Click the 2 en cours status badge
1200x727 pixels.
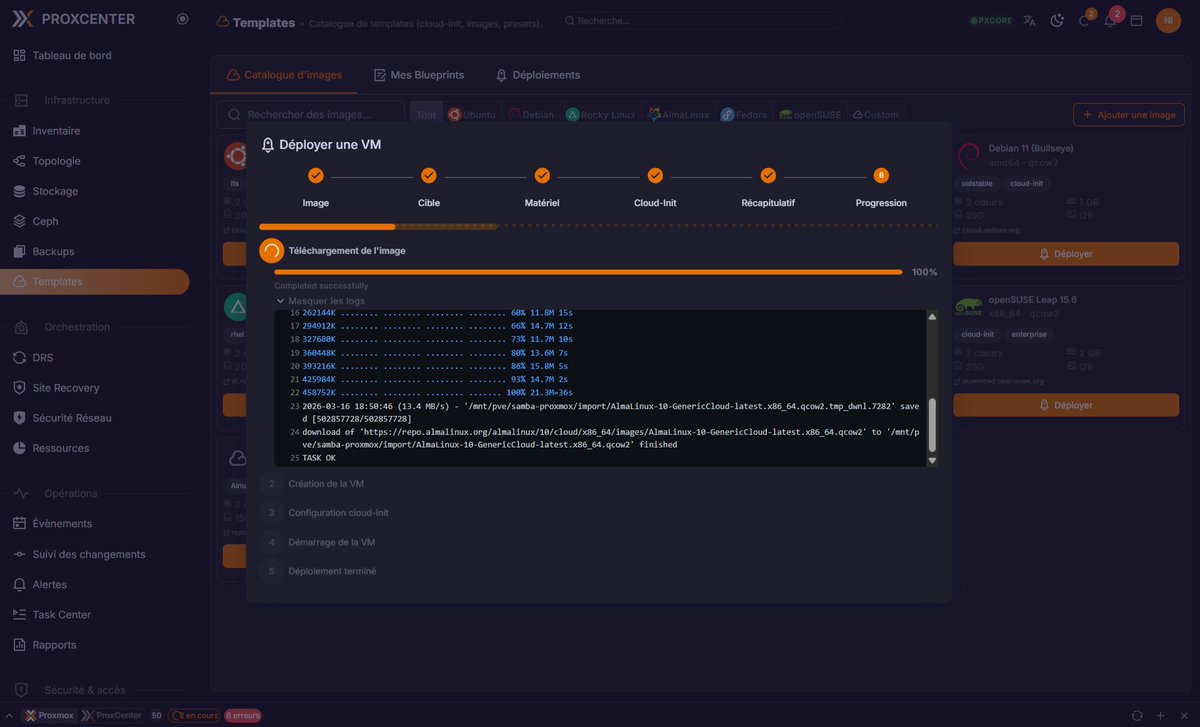[x=194, y=716]
